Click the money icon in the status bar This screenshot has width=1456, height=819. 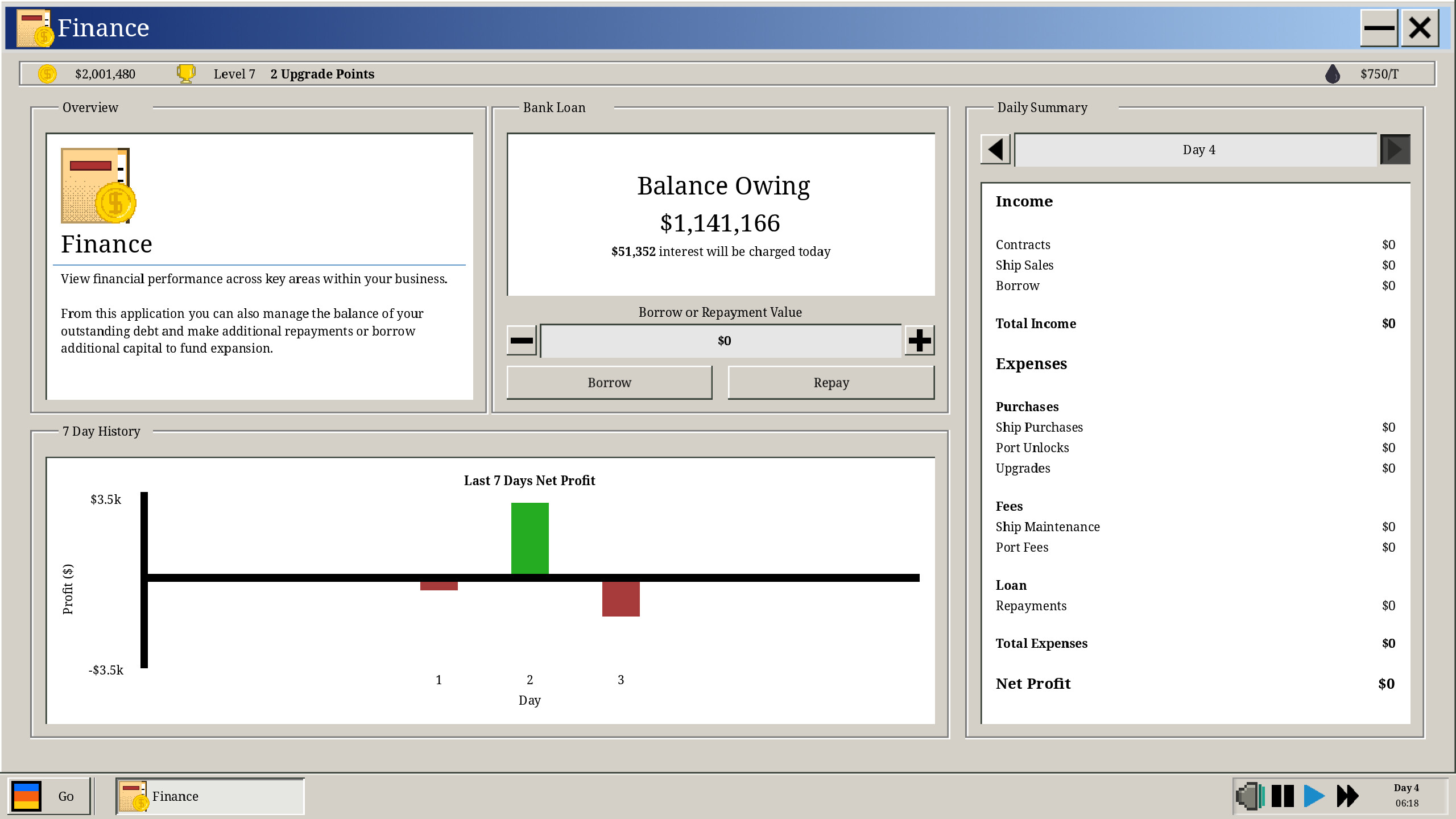[47, 73]
